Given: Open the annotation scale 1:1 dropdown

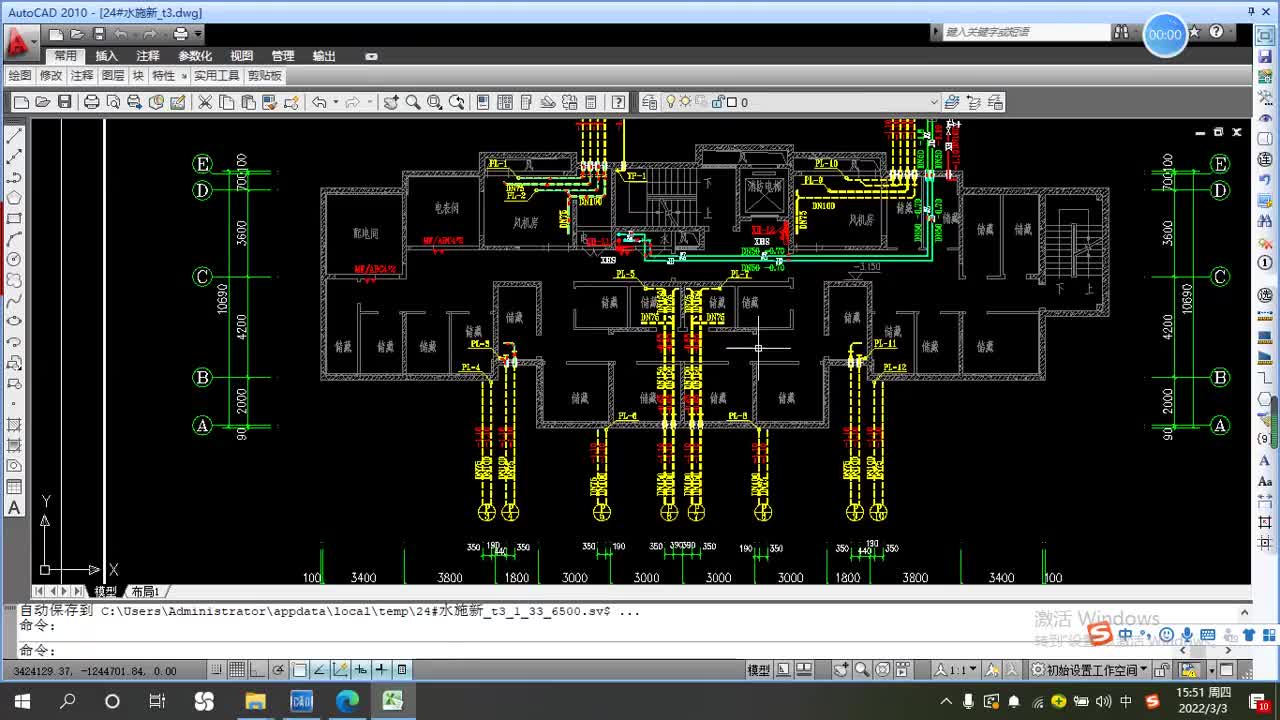Looking at the screenshot, I should [957, 670].
